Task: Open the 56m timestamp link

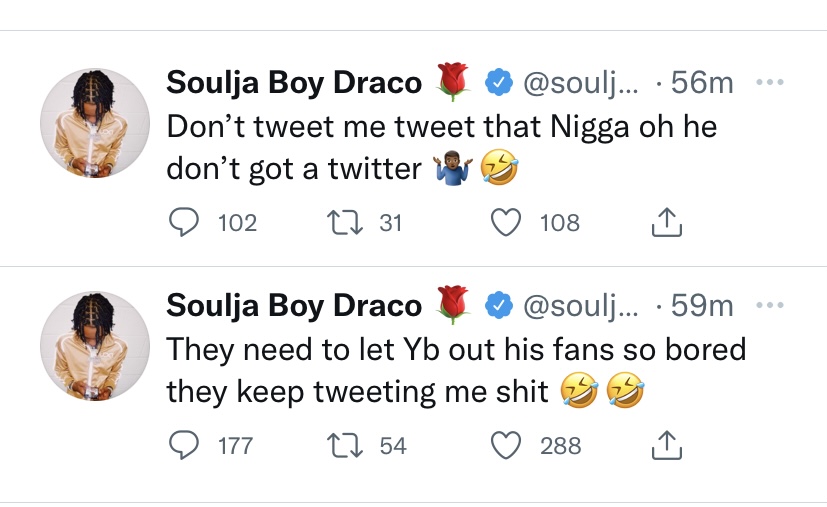Action: coord(702,83)
